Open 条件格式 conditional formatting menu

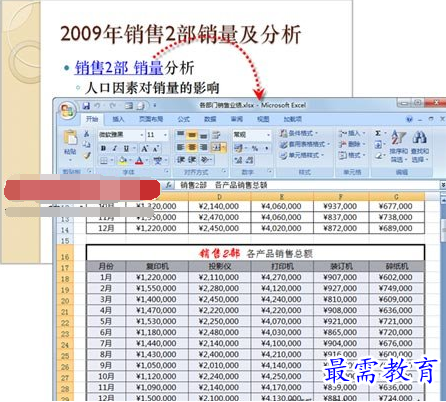click(299, 133)
